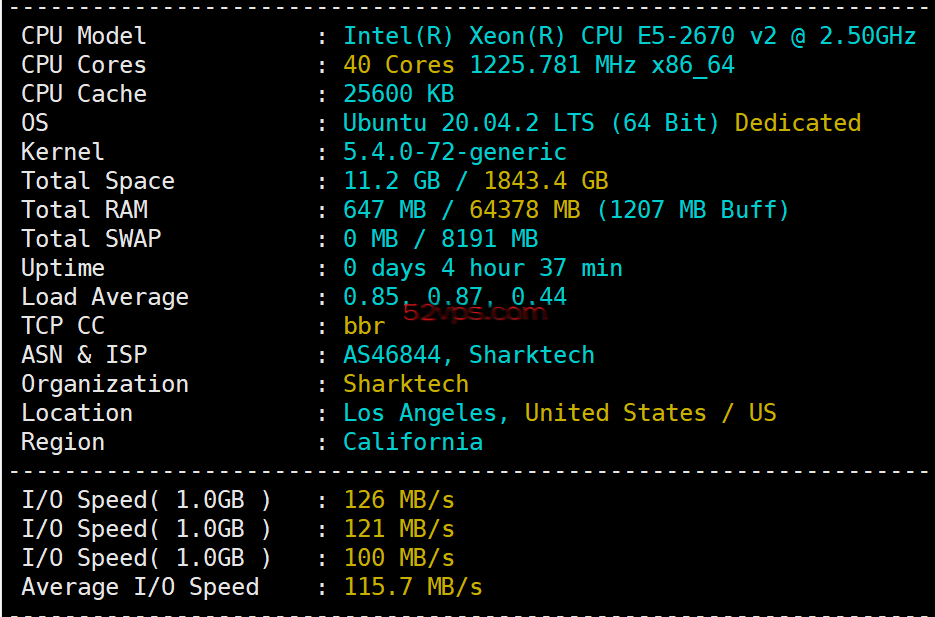Click the '0.44' load average value
The width and height of the screenshot is (935, 617).
point(538,297)
